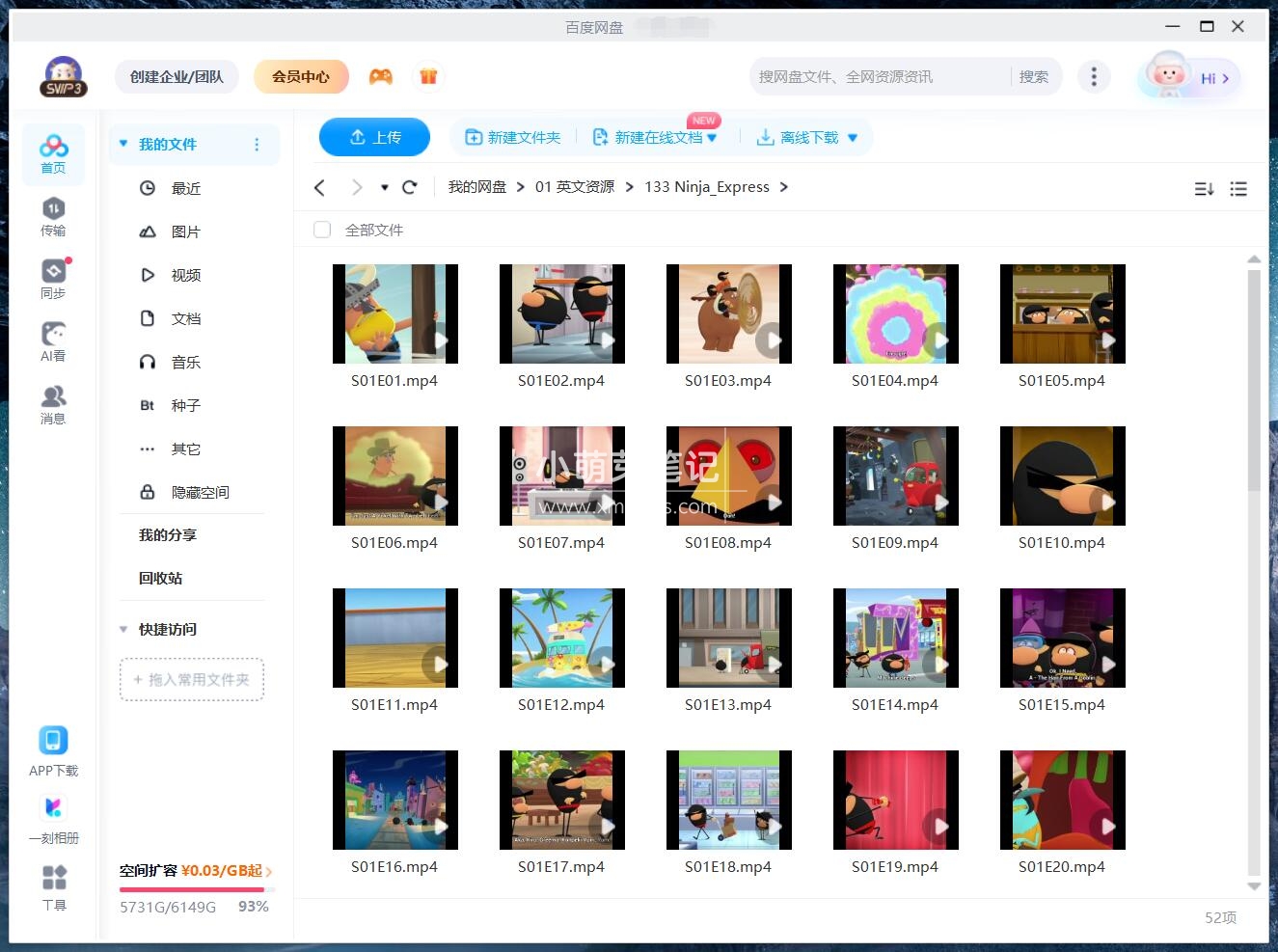Viewport: 1278px width, 952px height.
Task: Check the 全部文件 select-all checkbox
Action: [x=321, y=230]
